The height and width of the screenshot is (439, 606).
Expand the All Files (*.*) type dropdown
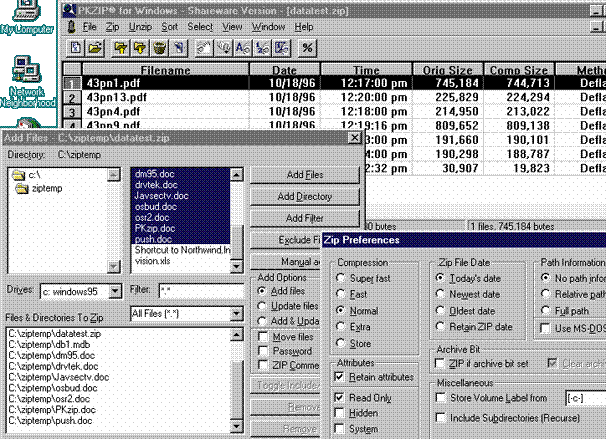pyautogui.click(x=236, y=314)
